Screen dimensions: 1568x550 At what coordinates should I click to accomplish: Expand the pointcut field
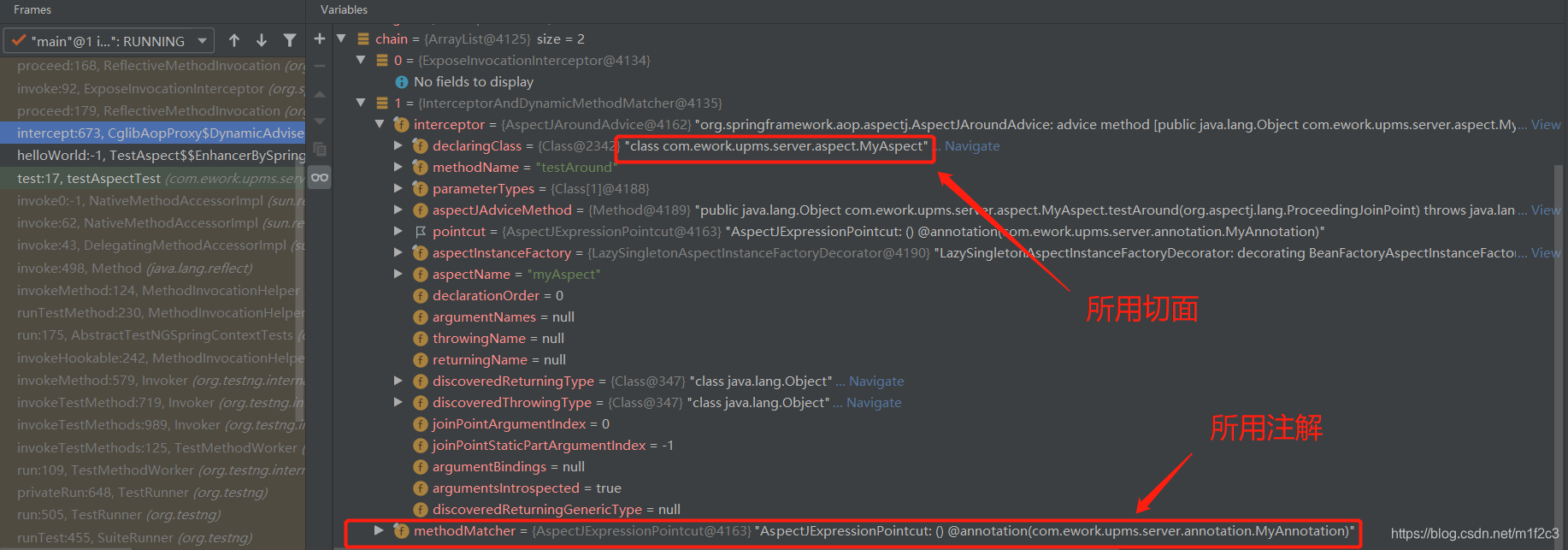click(398, 231)
